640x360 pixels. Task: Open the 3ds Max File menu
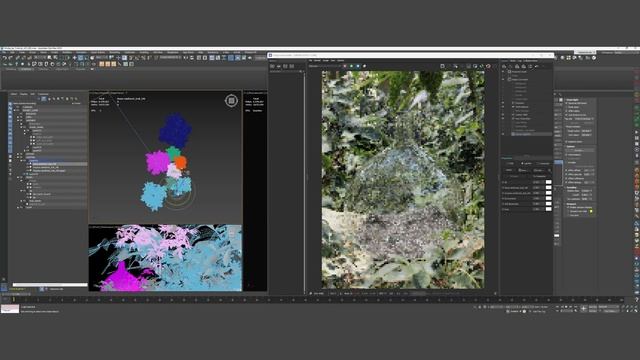4,52
